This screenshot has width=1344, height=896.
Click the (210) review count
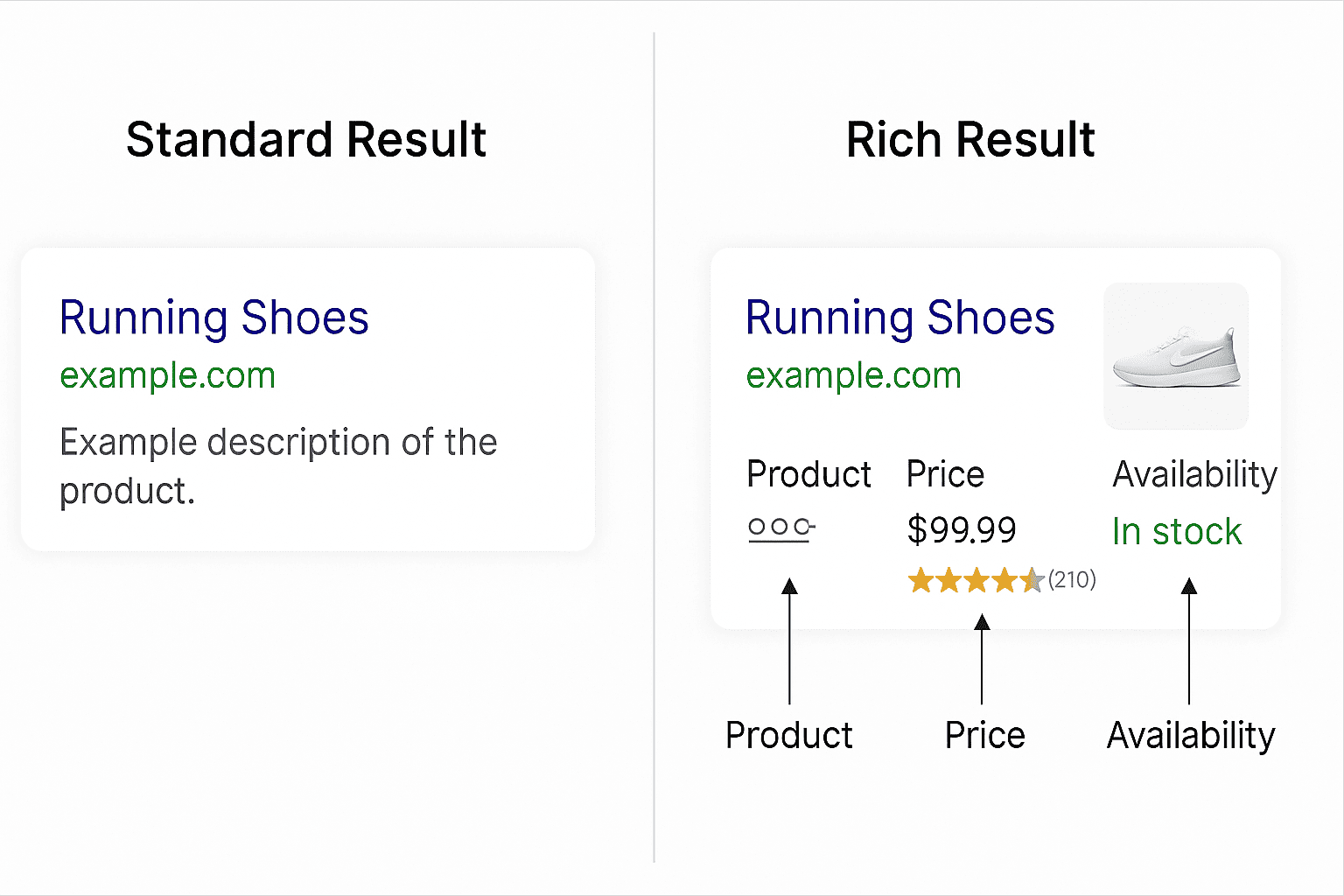[1072, 579]
